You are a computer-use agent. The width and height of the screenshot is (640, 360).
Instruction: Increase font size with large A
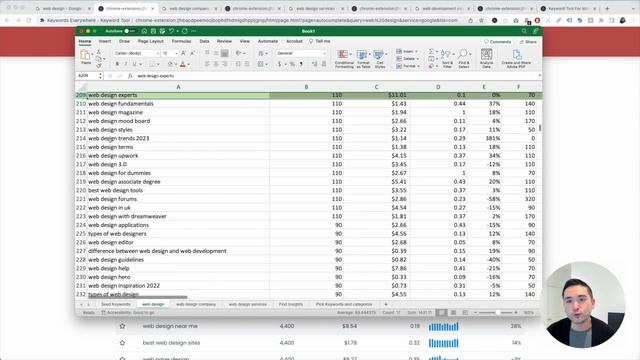183,53
